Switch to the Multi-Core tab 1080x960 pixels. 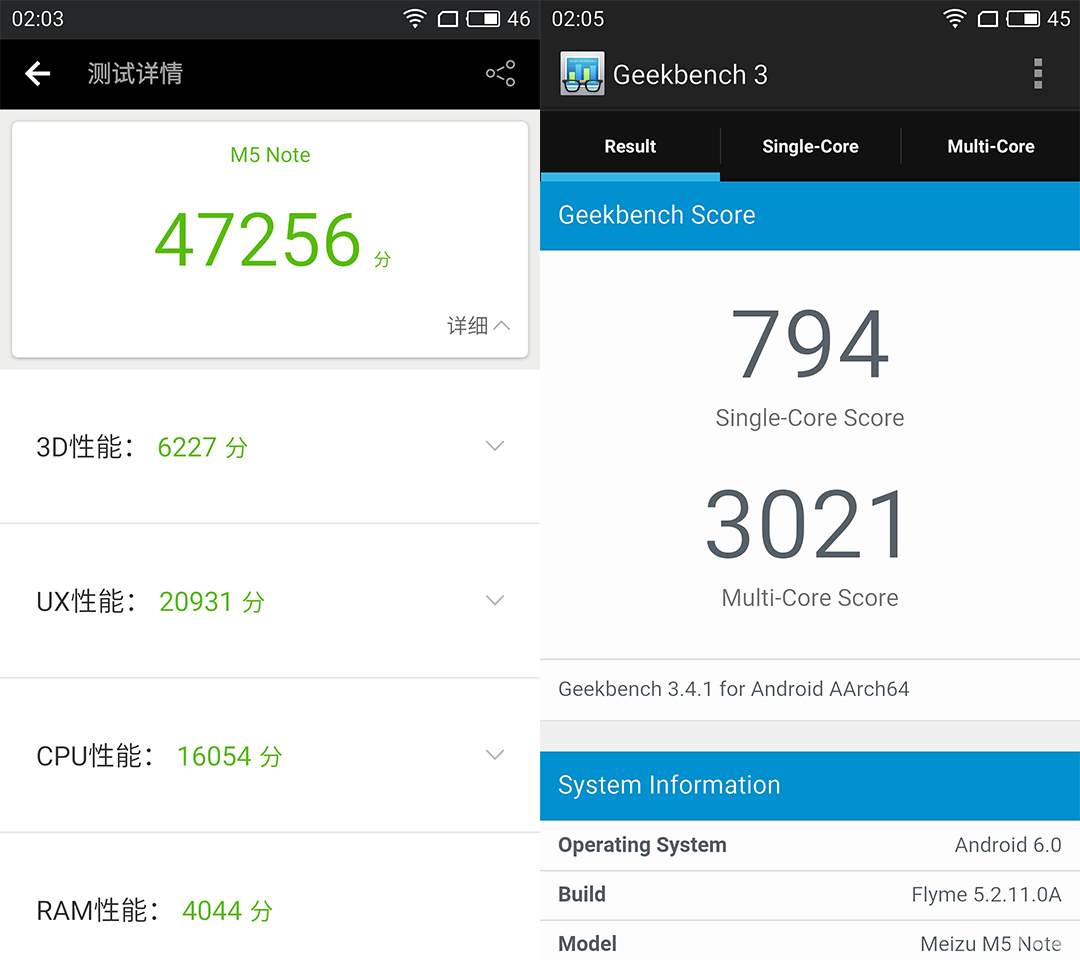click(x=990, y=147)
